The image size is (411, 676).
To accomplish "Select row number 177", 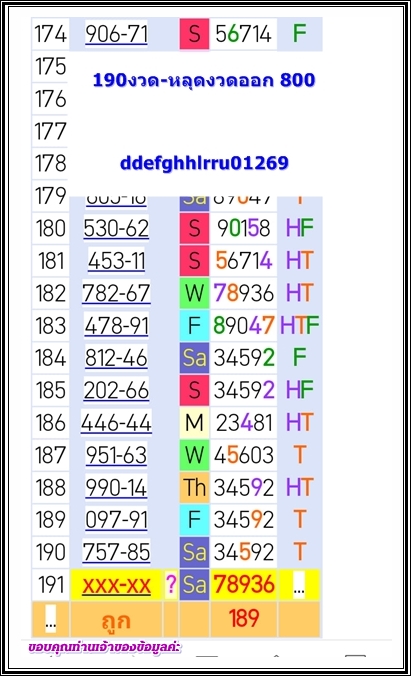I will 50,131.
